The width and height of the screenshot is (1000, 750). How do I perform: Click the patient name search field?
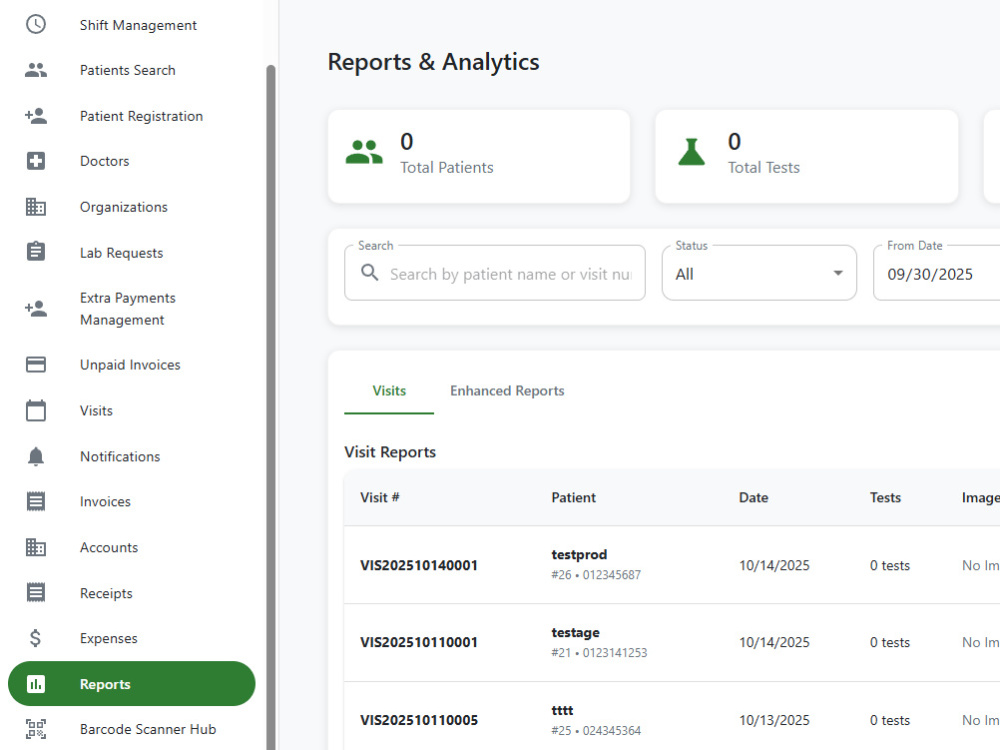(x=495, y=273)
